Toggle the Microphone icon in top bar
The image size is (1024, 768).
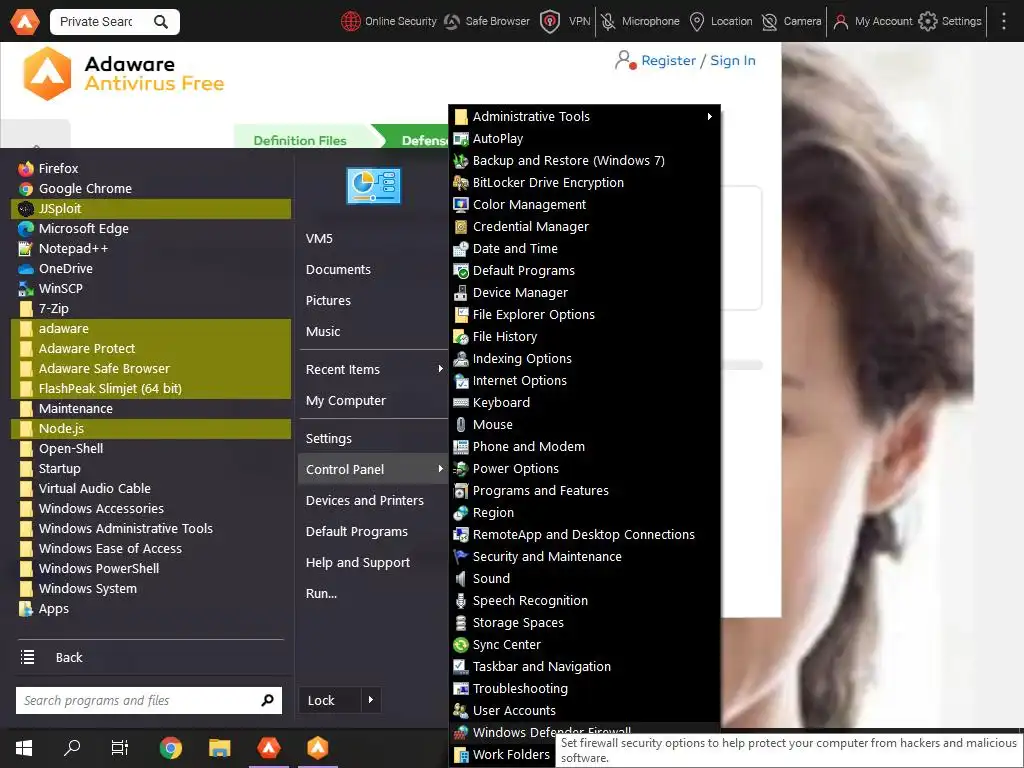608,22
